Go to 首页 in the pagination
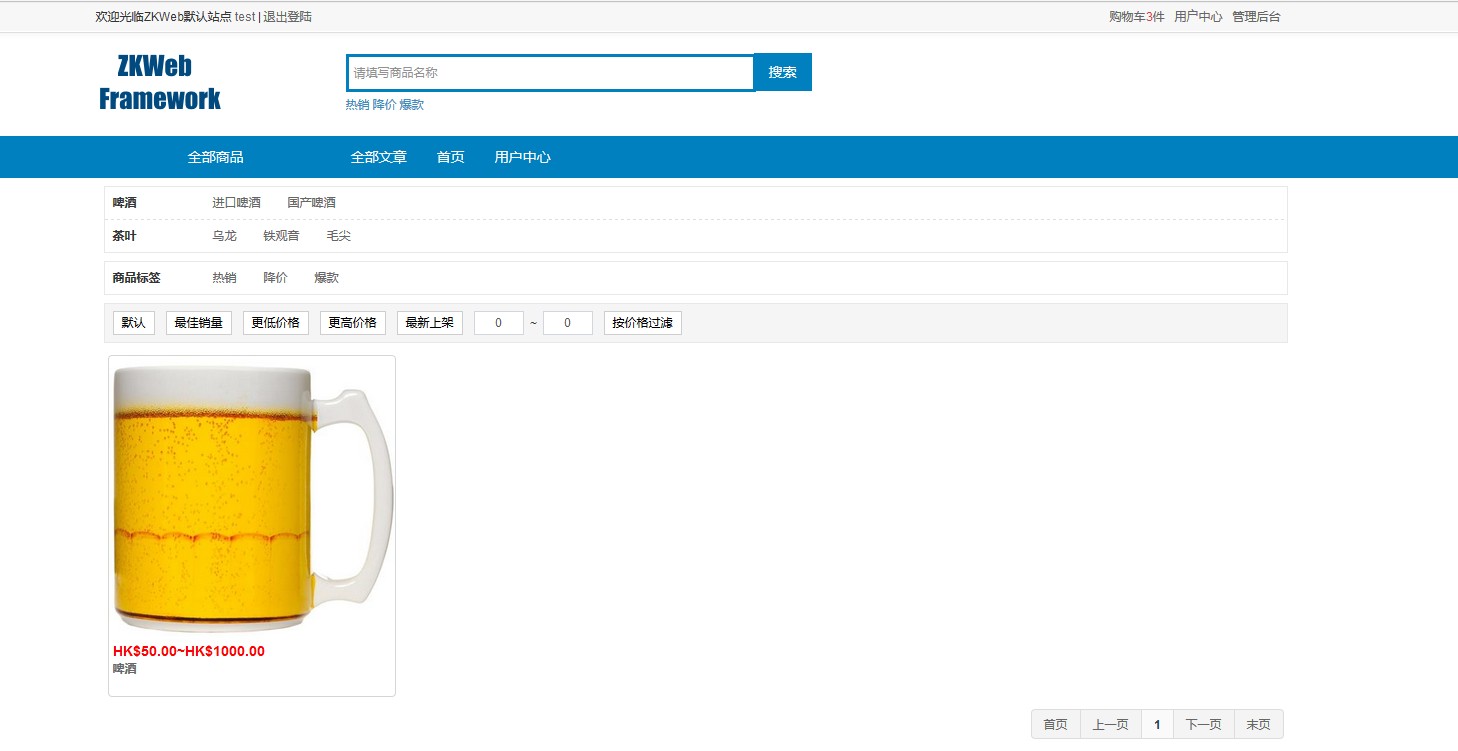This screenshot has height=751, width=1458. coord(1056,724)
